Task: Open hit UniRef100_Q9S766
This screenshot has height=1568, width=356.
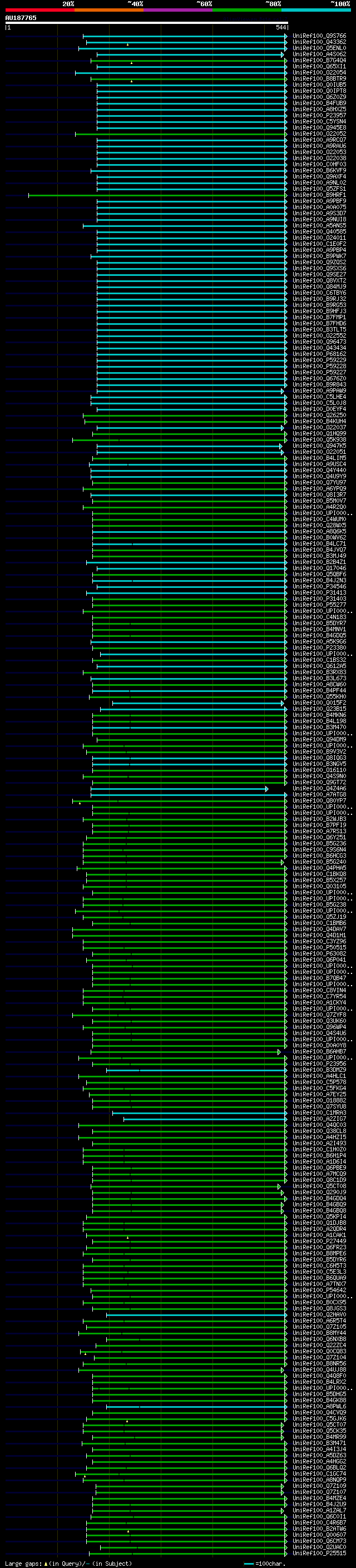Action: [319, 36]
